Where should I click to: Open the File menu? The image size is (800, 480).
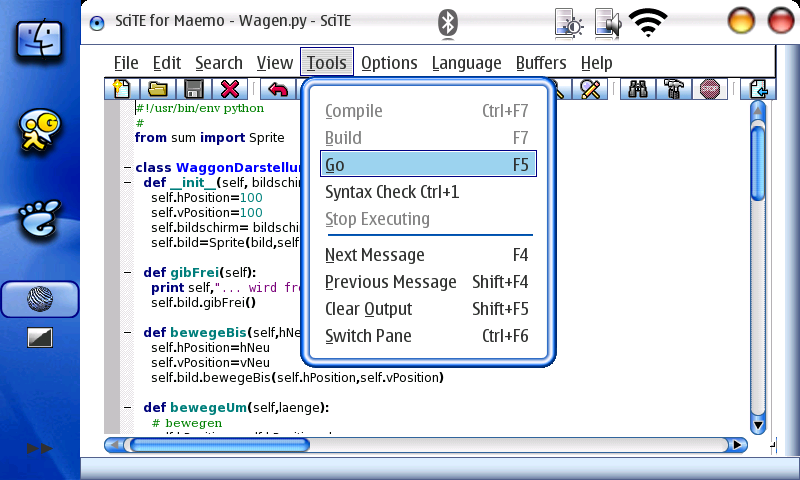click(126, 63)
